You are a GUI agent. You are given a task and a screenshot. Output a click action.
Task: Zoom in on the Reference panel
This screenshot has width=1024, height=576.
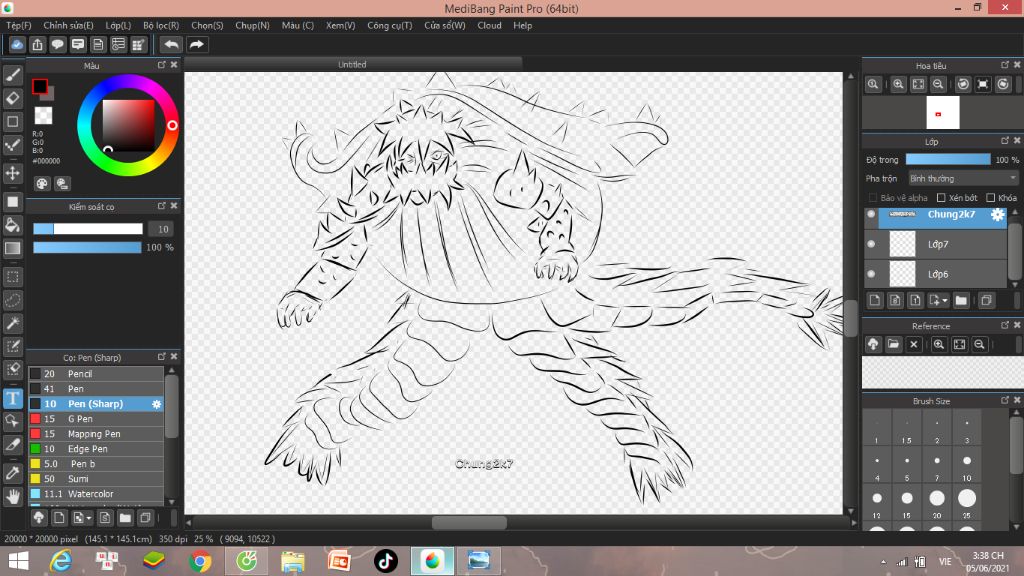click(x=938, y=344)
